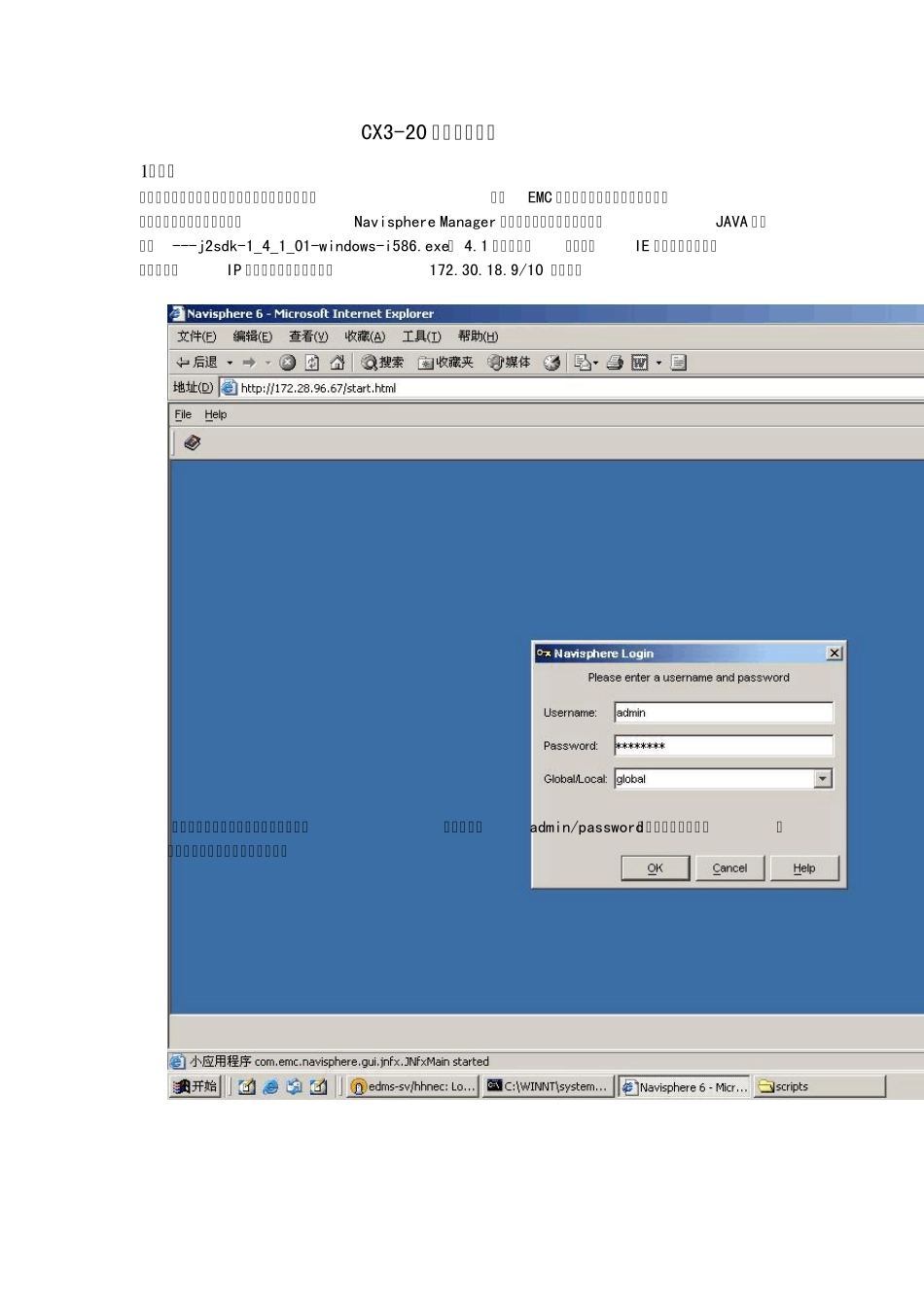924x1307 pixels.
Task: Click the IE Stop loading icon
Action: click(287, 363)
